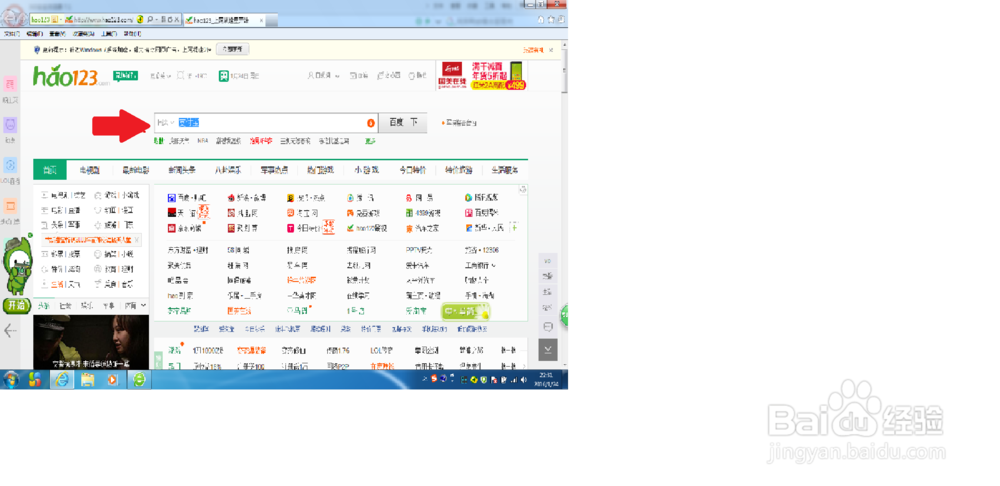The width and height of the screenshot is (1000, 486).
Task: Click the orange icon in left sidebar
Action: [x=10, y=206]
